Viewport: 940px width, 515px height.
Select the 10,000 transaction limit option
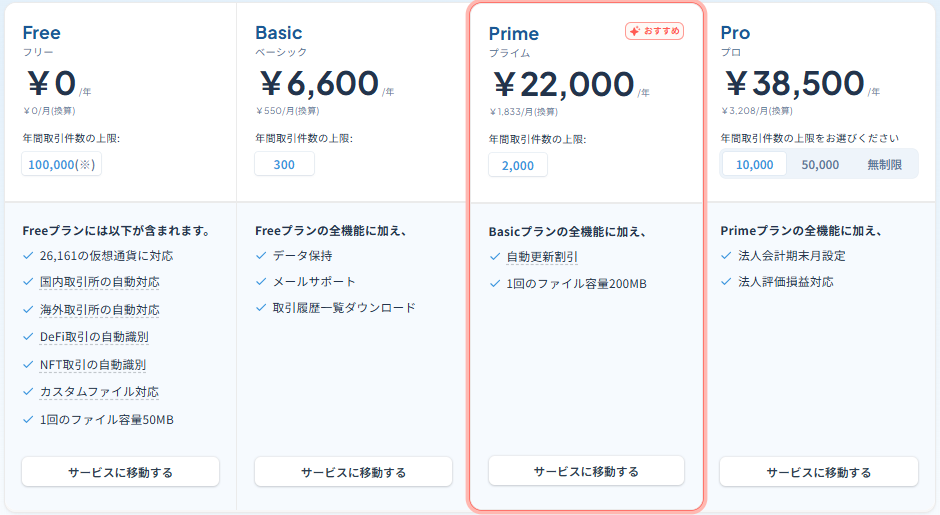(755, 164)
